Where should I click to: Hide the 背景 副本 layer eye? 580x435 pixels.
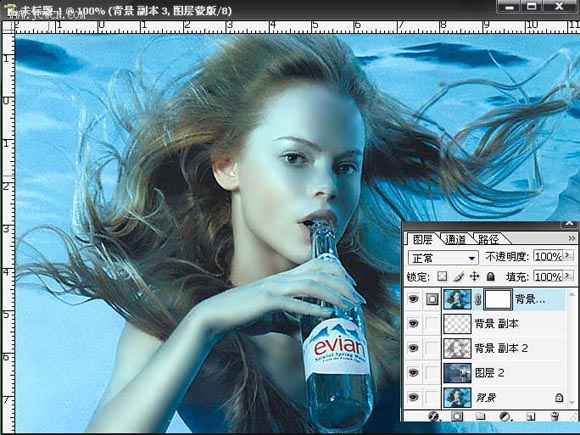pyautogui.click(x=413, y=324)
